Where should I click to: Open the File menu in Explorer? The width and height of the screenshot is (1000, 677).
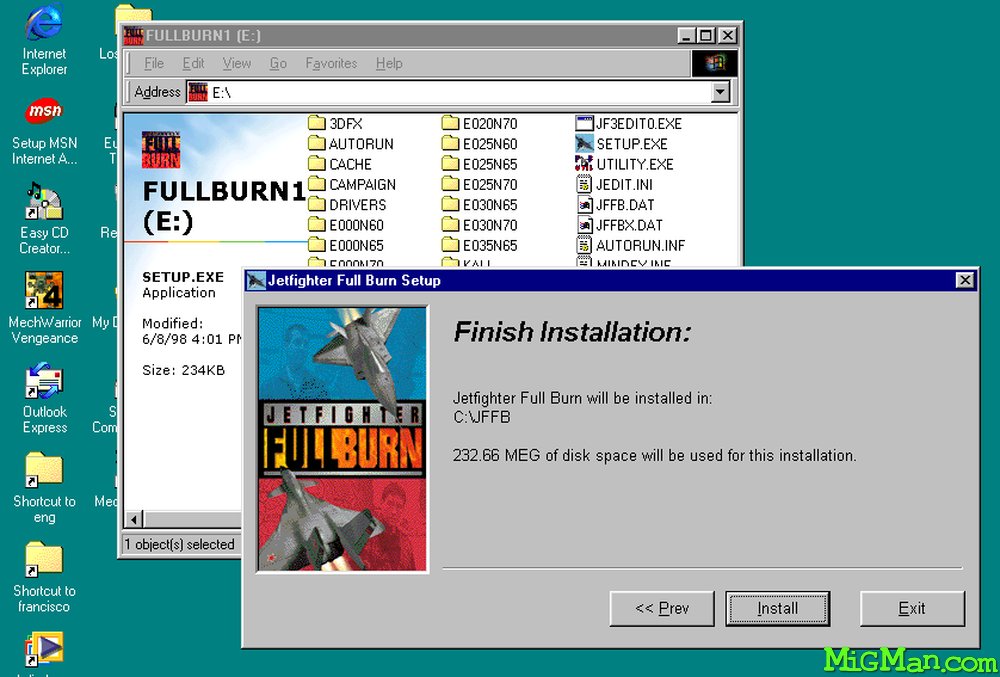pos(154,63)
